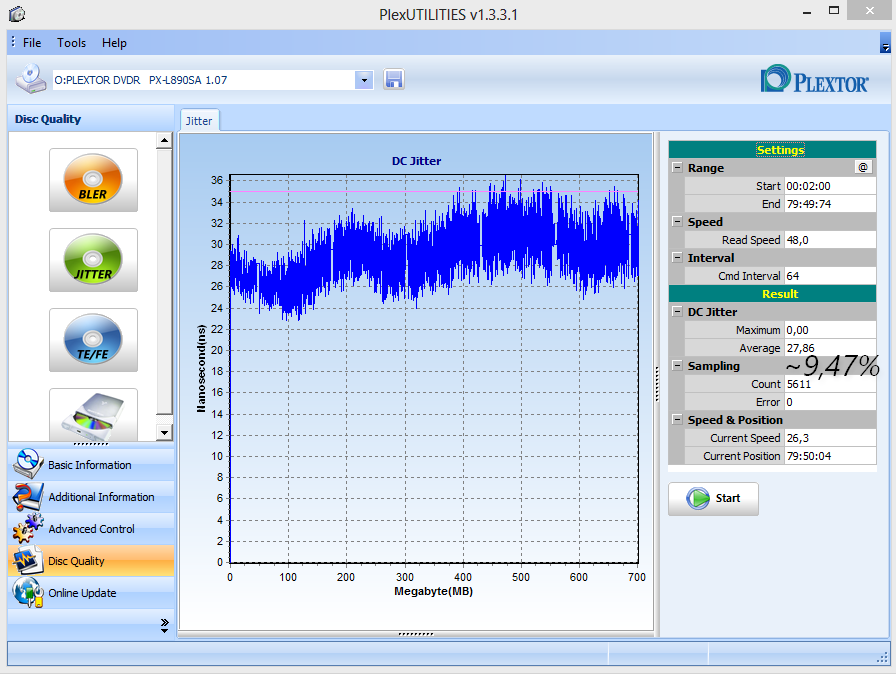Open Basic Information section
The height and width of the screenshot is (674, 896).
point(91,464)
